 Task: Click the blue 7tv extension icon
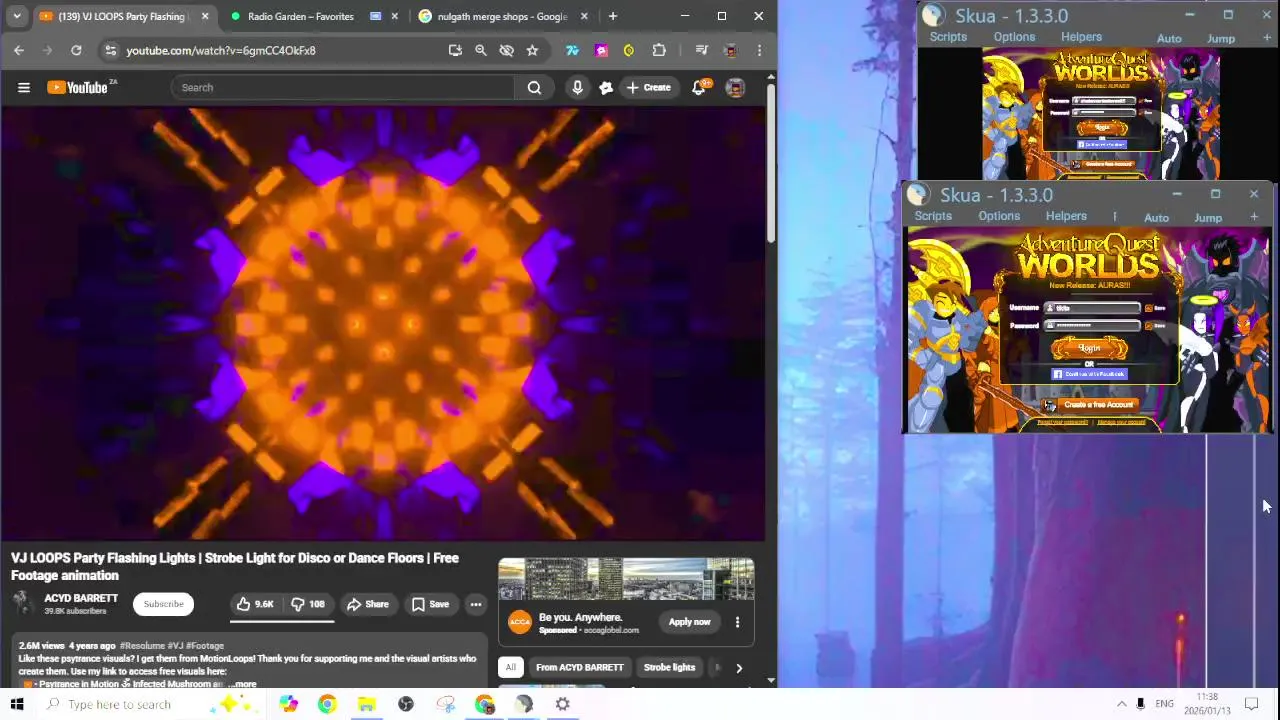[572, 50]
